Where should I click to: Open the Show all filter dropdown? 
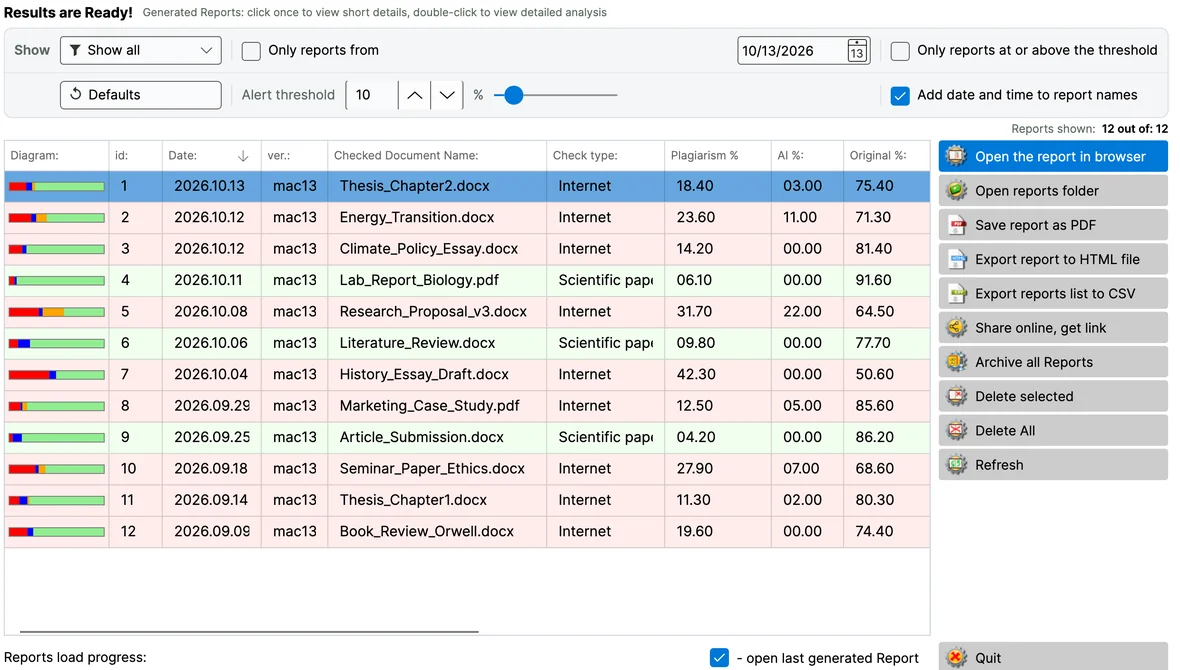coord(141,50)
